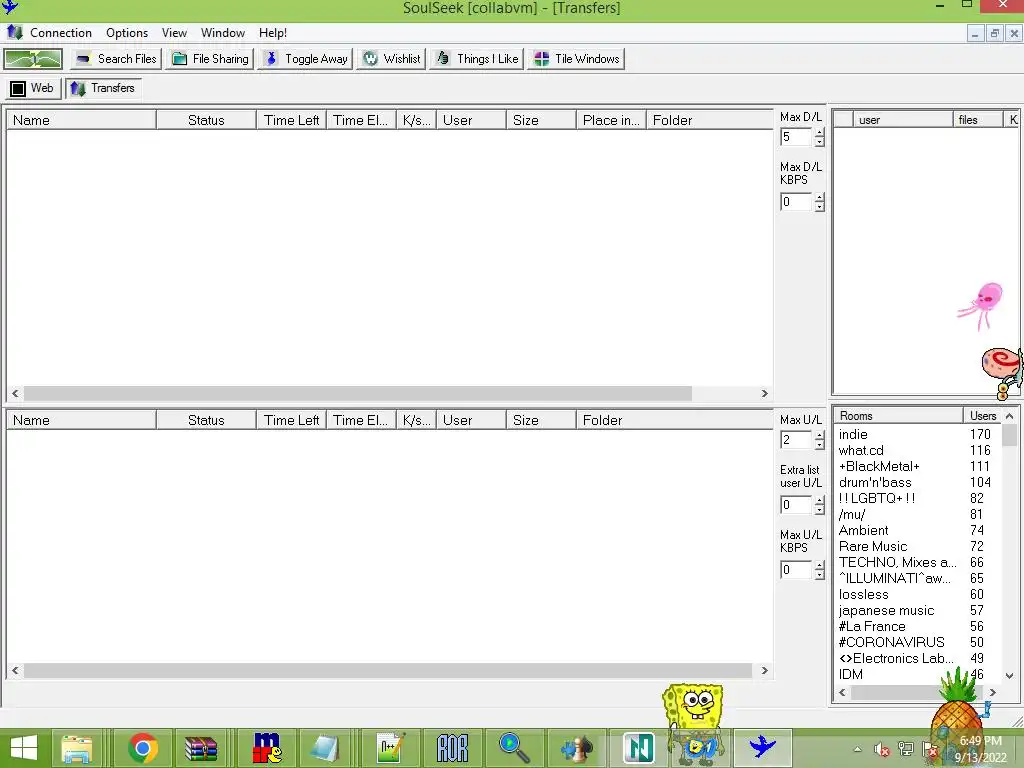Select the +BlackMetal+ room
This screenshot has width=1024, height=768.
879,466
